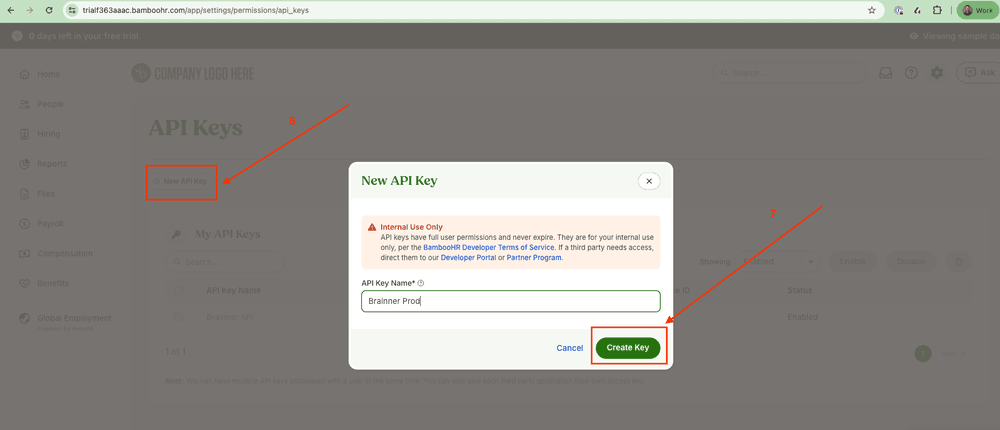Click the Compensation icon in sidebar

[x=25, y=253]
